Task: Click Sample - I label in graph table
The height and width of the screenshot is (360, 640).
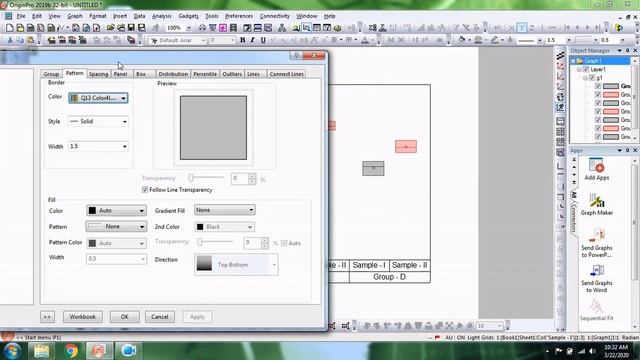Action: [x=369, y=265]
